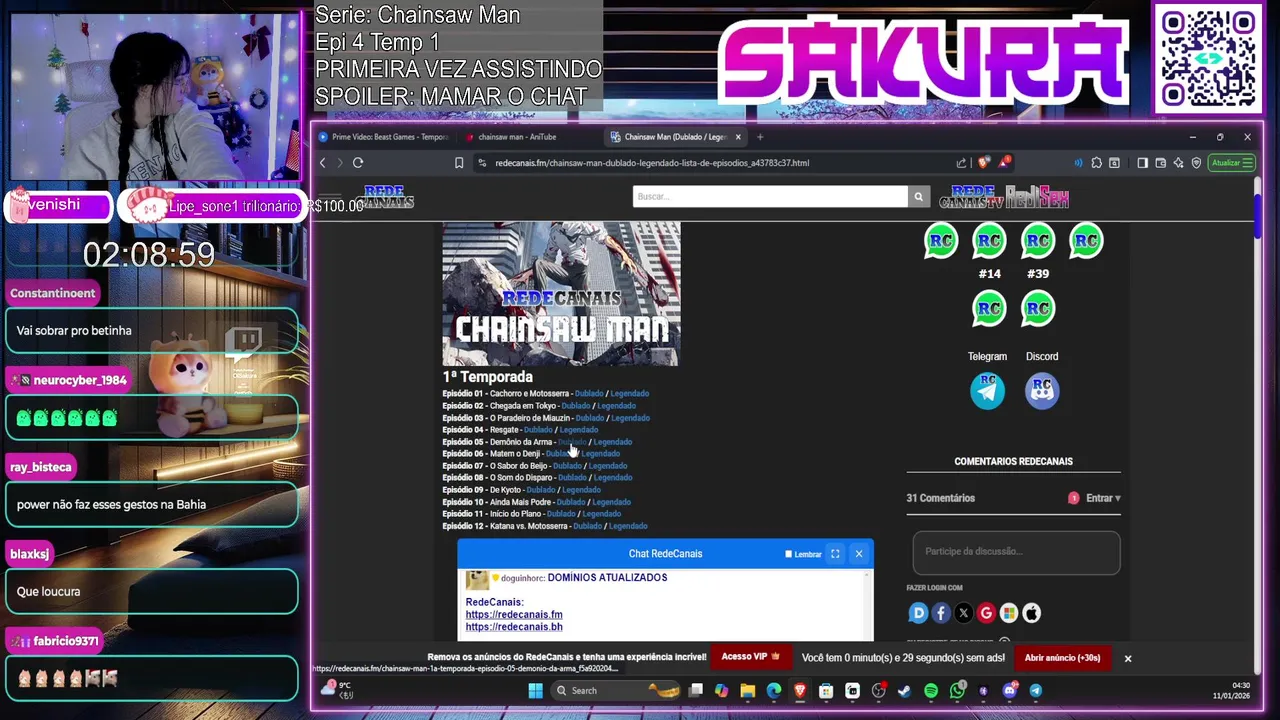Click the magnifier search button next to Buscar

click(918, 196)
